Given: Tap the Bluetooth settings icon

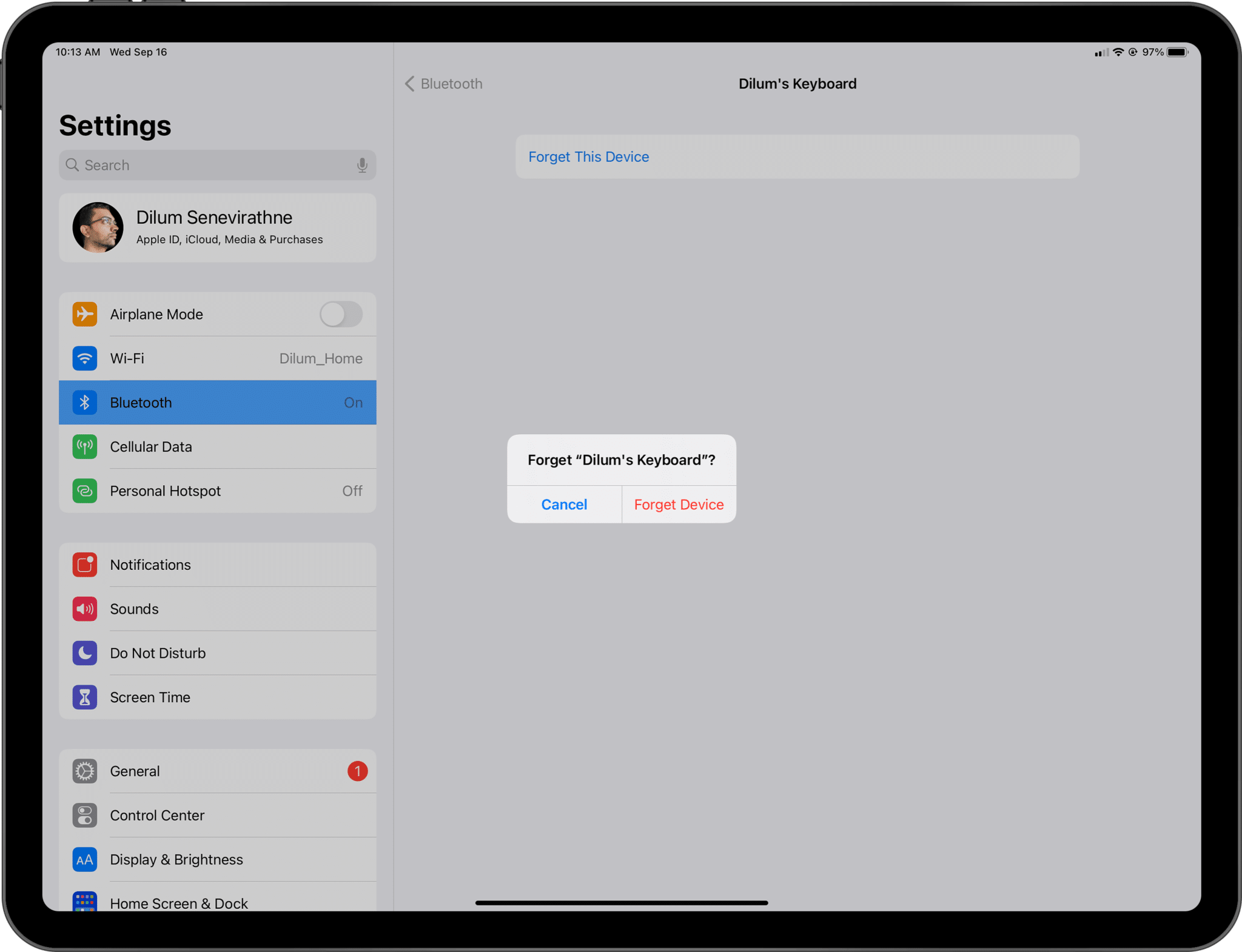Looking at the screenshot, I should click(84, 402).
